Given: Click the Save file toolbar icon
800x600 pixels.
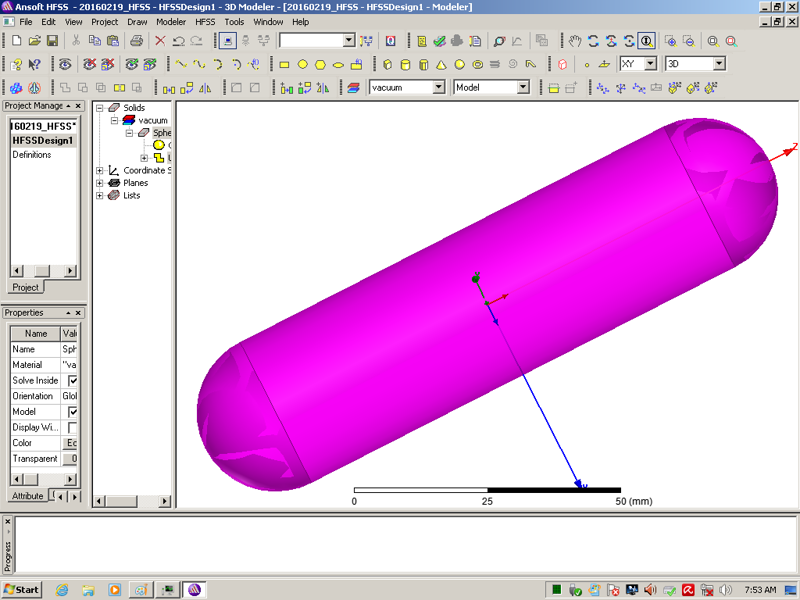Looking at the screenshot, I should tap(52, 41).
